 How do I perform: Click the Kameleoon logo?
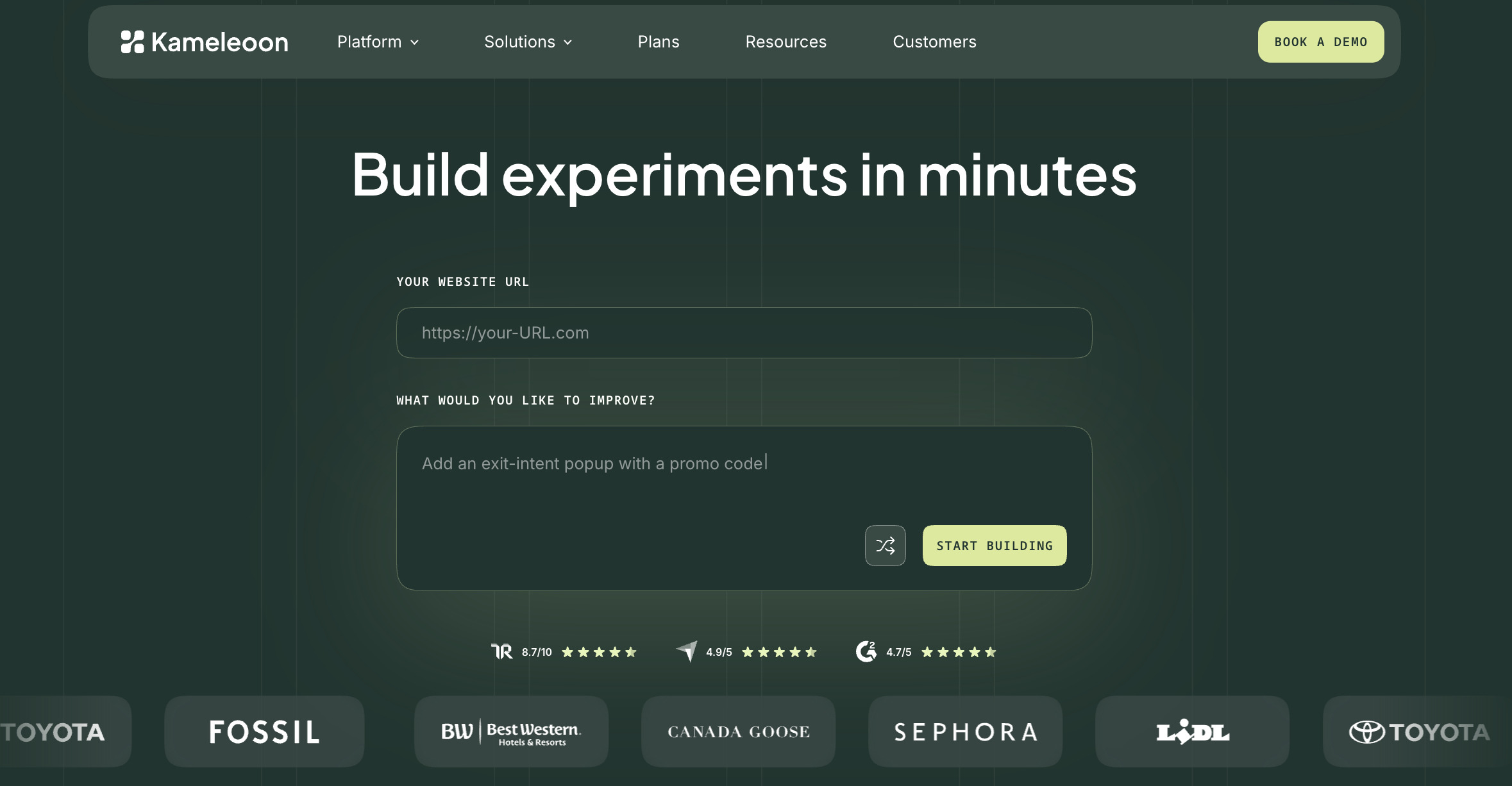(205, 42)
